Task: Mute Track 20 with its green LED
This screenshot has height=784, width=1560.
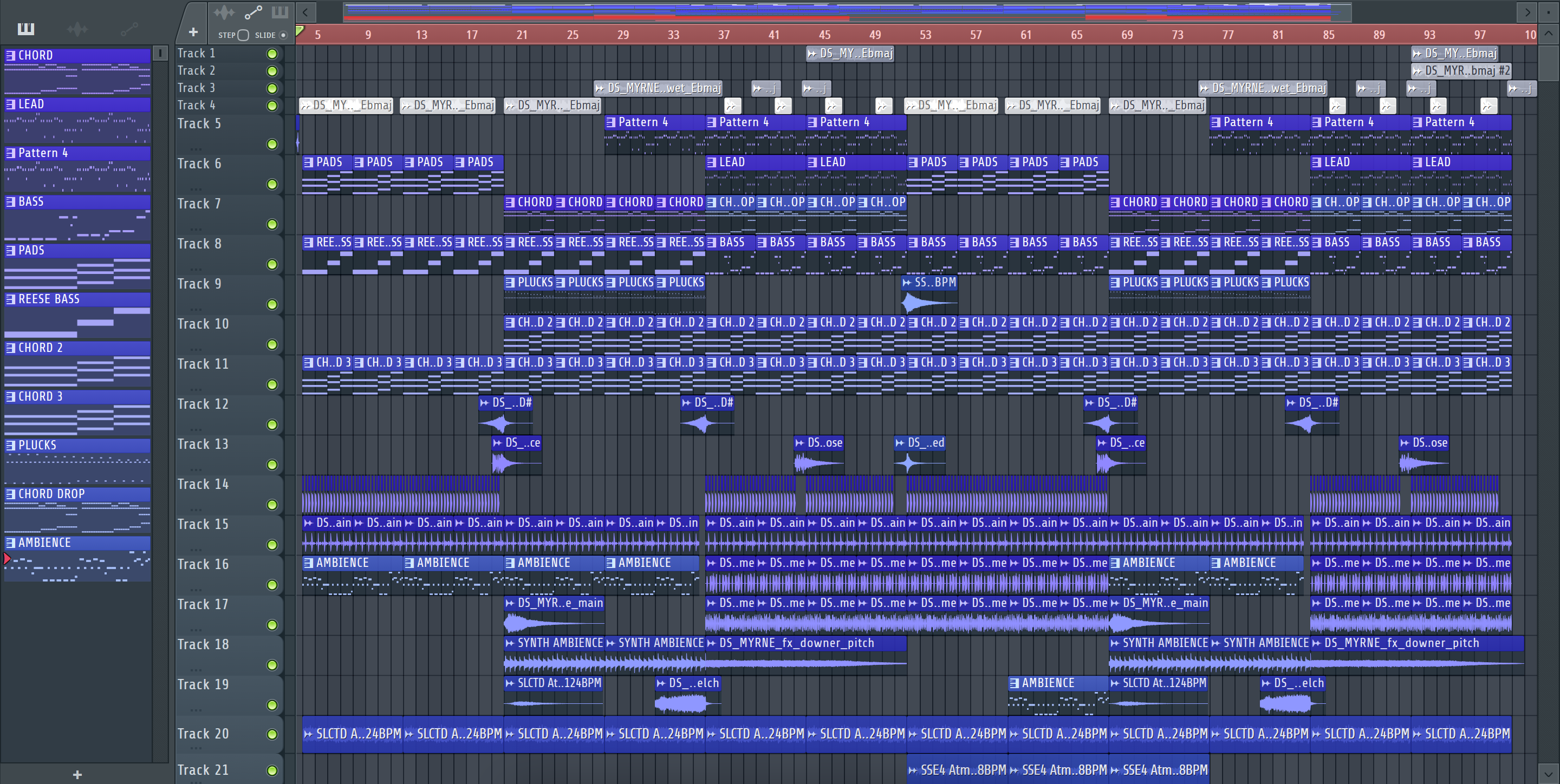Action: [272, 734]
